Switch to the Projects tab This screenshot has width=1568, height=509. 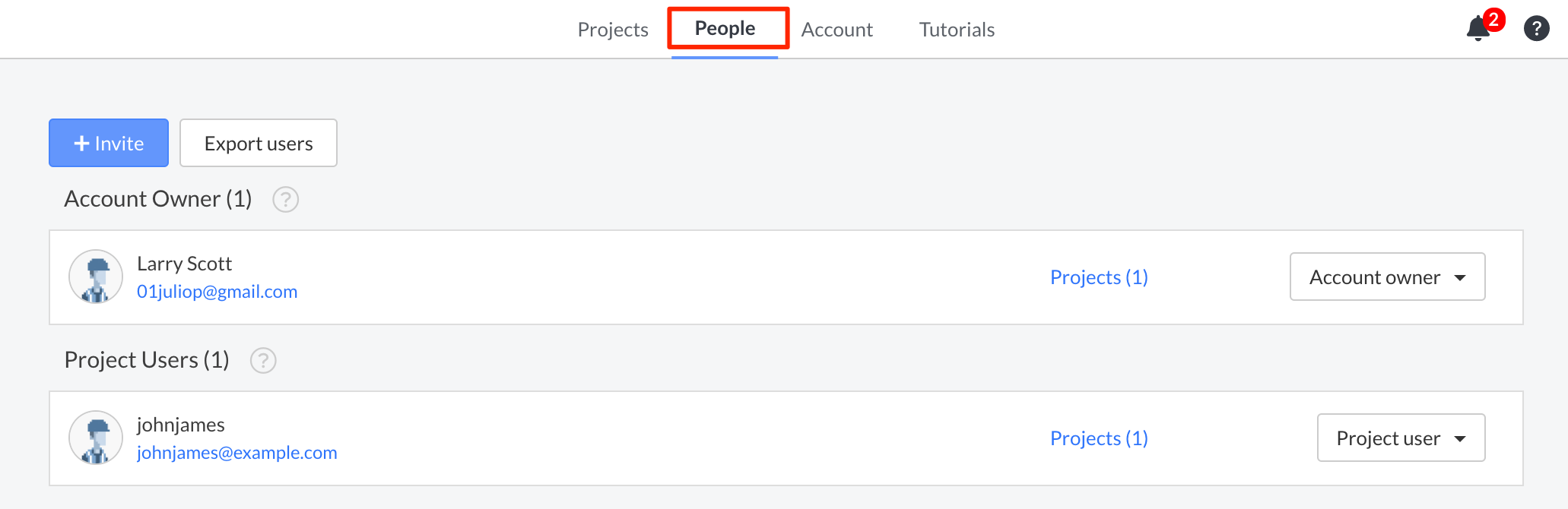click(612, 30)
